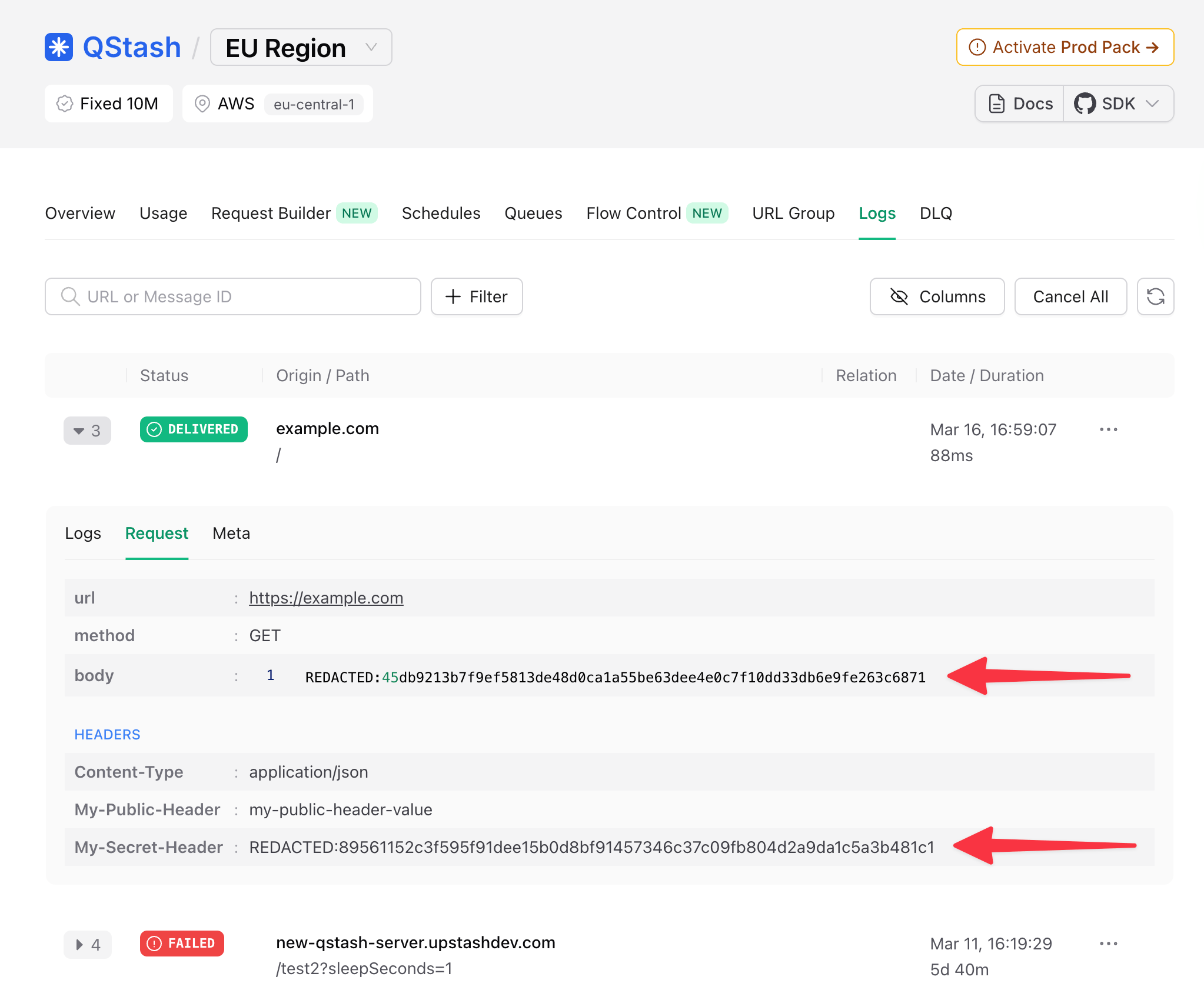Image resolution: width=1204 pixels, height=1000 pixels.
Task: Click the warning icon on Activate Prod Pack
Action: tap(977, 47)
